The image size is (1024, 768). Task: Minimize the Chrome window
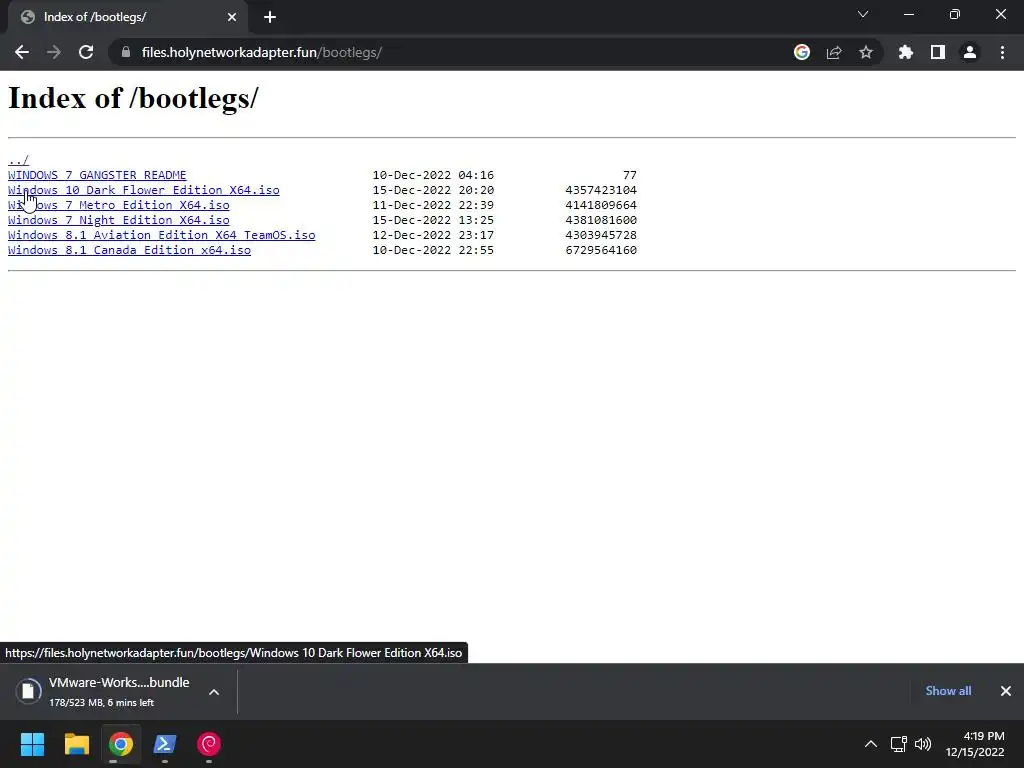[908, 14]
